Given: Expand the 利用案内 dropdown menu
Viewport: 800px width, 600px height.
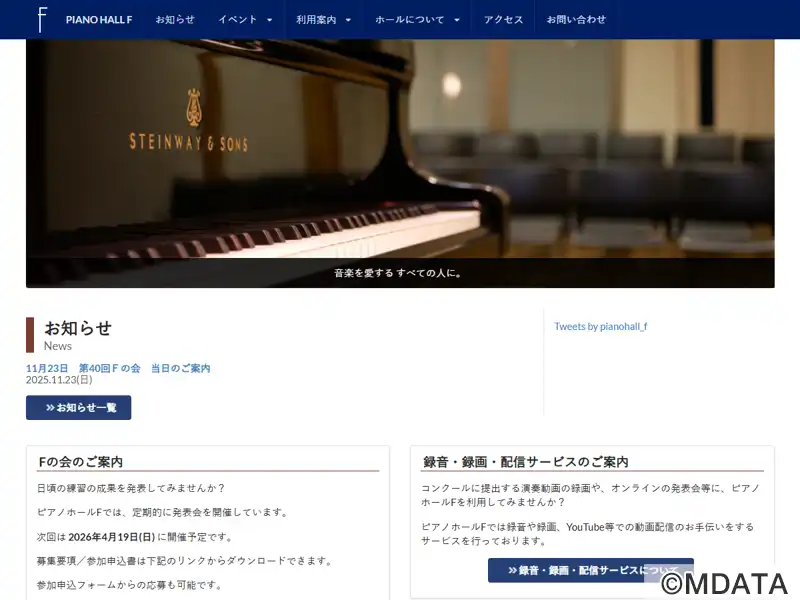Looking at the screenshot, I should coord(323,20).
